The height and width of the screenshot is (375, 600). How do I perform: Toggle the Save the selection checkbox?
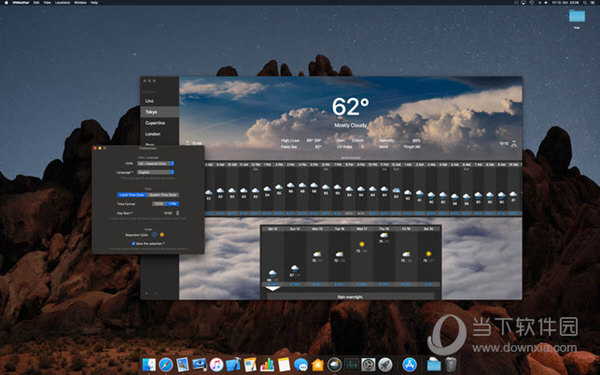tap(134, 243)
